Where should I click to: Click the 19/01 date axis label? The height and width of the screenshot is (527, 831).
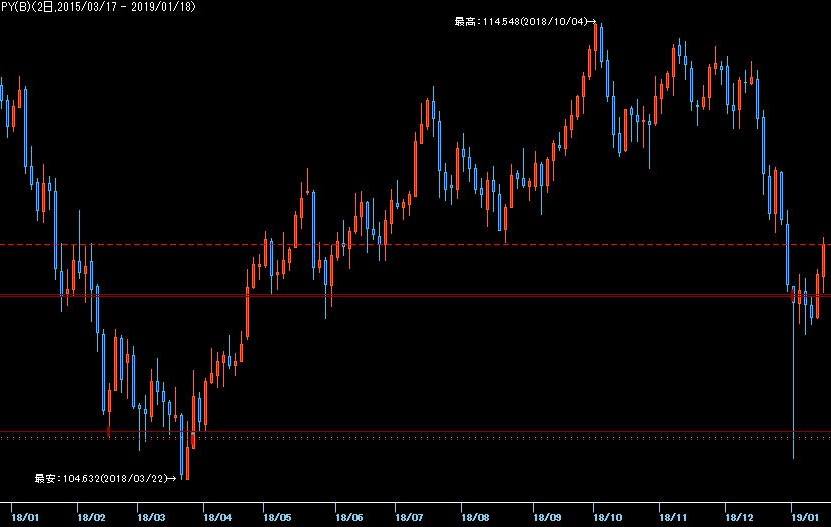[x=805, y=517]
